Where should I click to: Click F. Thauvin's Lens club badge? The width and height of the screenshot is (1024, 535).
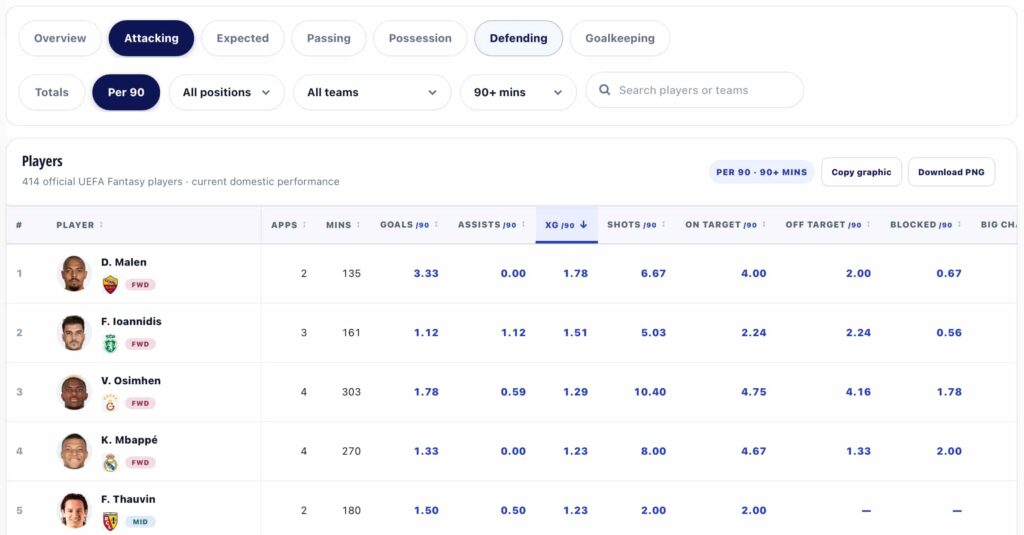tap(110, 521)
